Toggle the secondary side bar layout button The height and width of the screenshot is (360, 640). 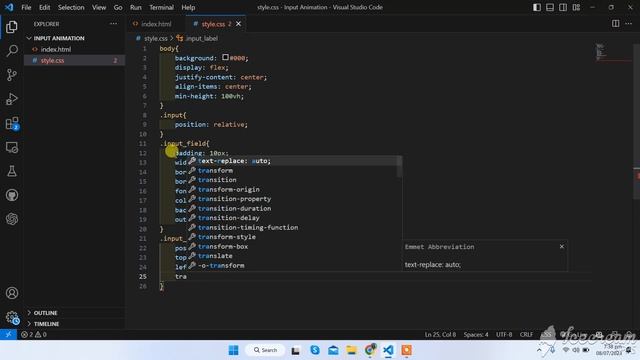563,7
